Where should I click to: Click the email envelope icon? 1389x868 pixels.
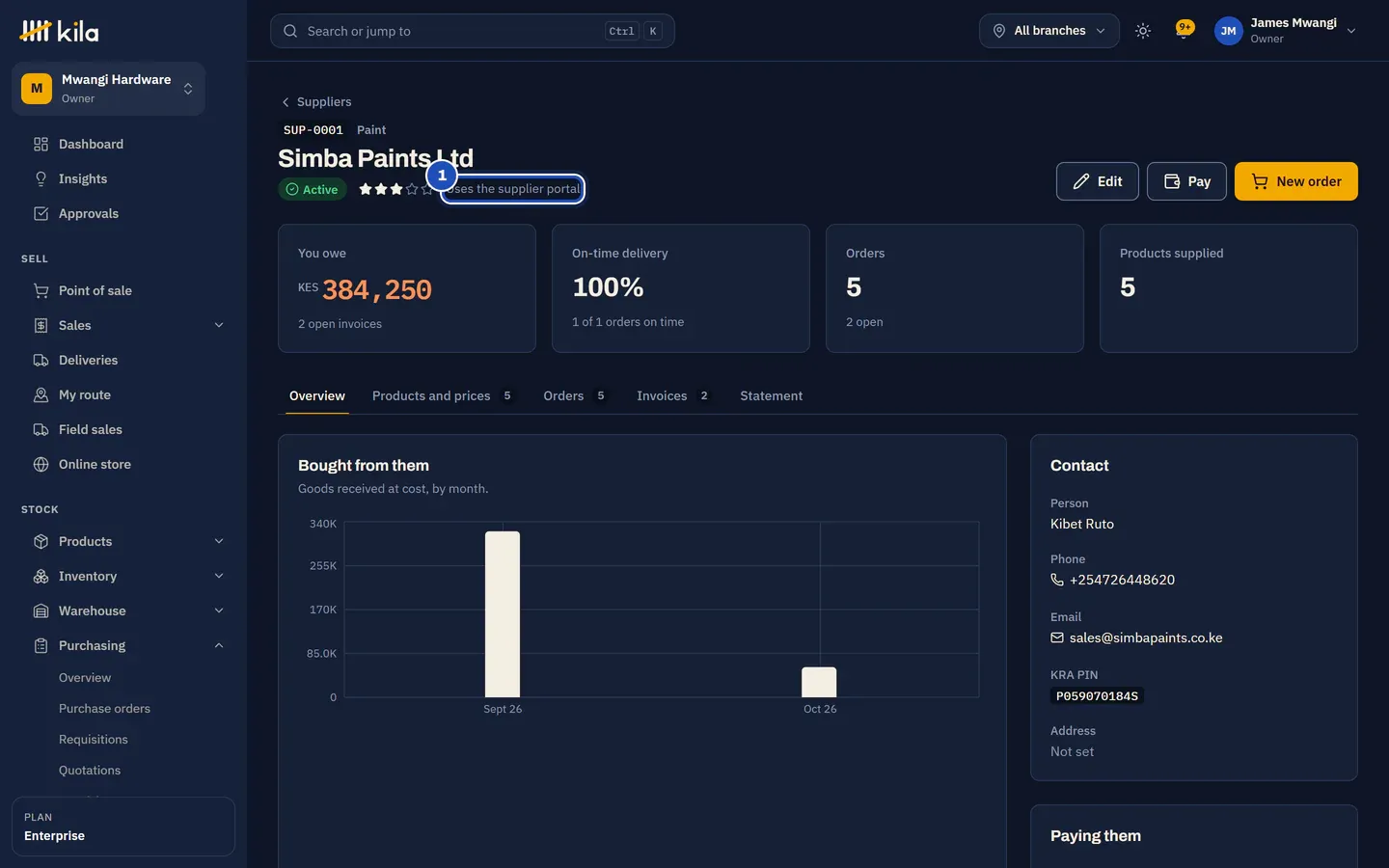[1057, 637]
